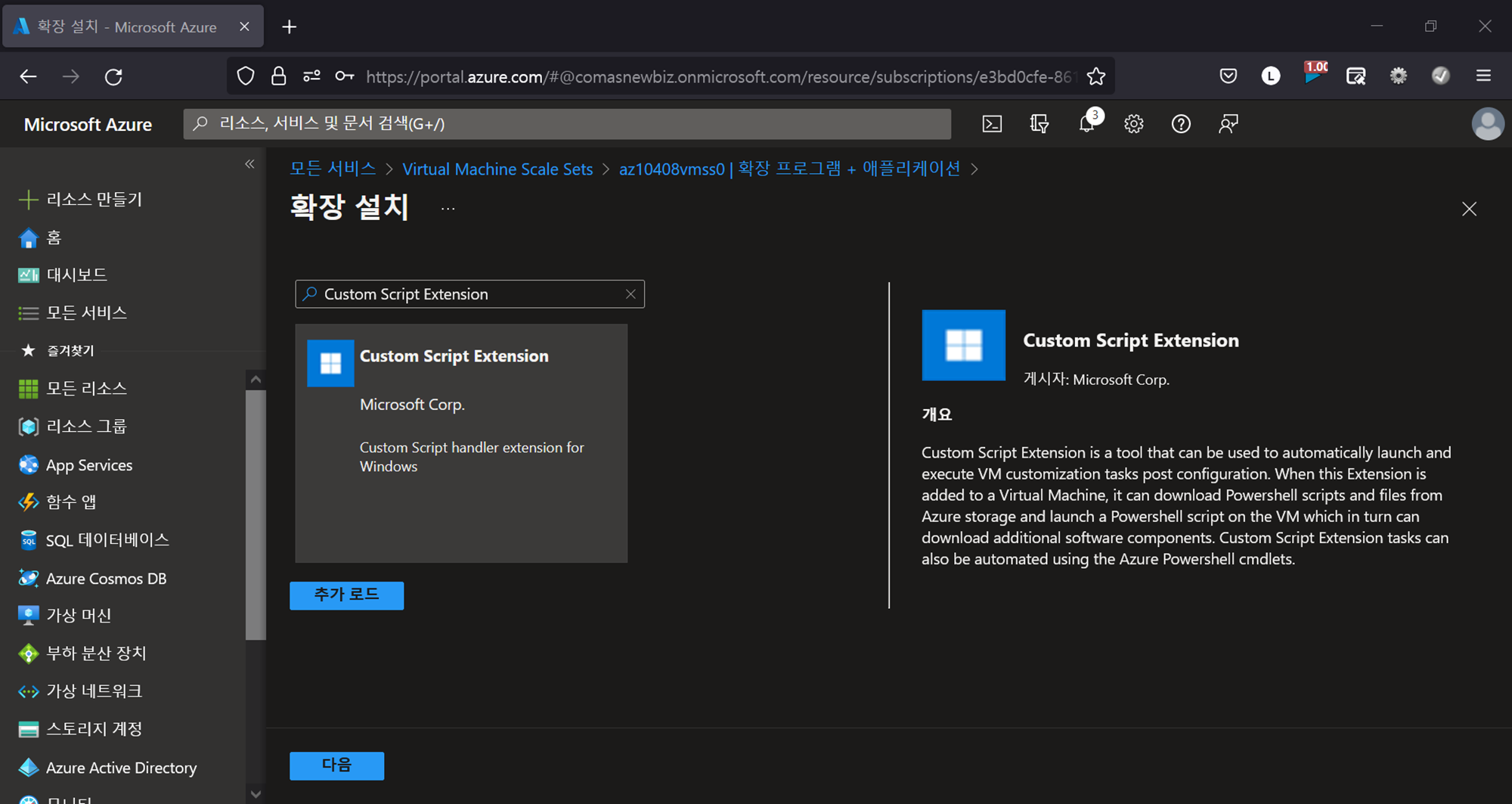Open the help question mark icon
This screenshot has width=1512, height=804.
click(1181, 124)
